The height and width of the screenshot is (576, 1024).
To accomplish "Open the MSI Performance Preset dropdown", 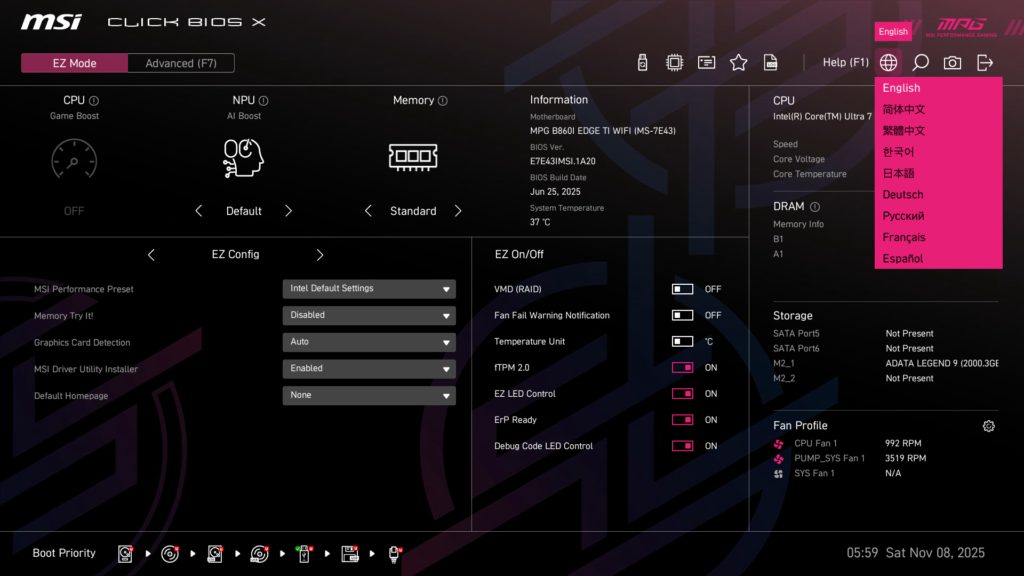I will tap(369, 288).
